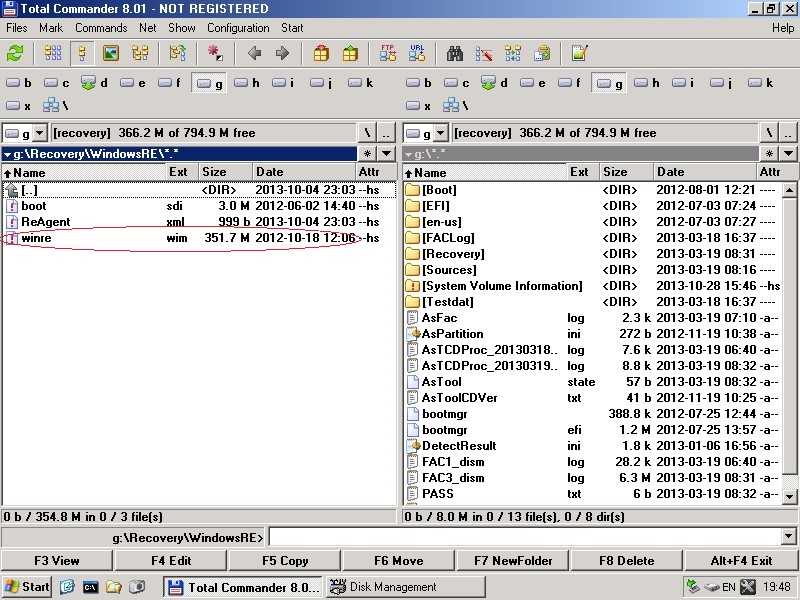Click the right panel vertical scrollbar down arrow
Image resolution: width=800 pixels, height=600 pixels.
coord(790,497)
